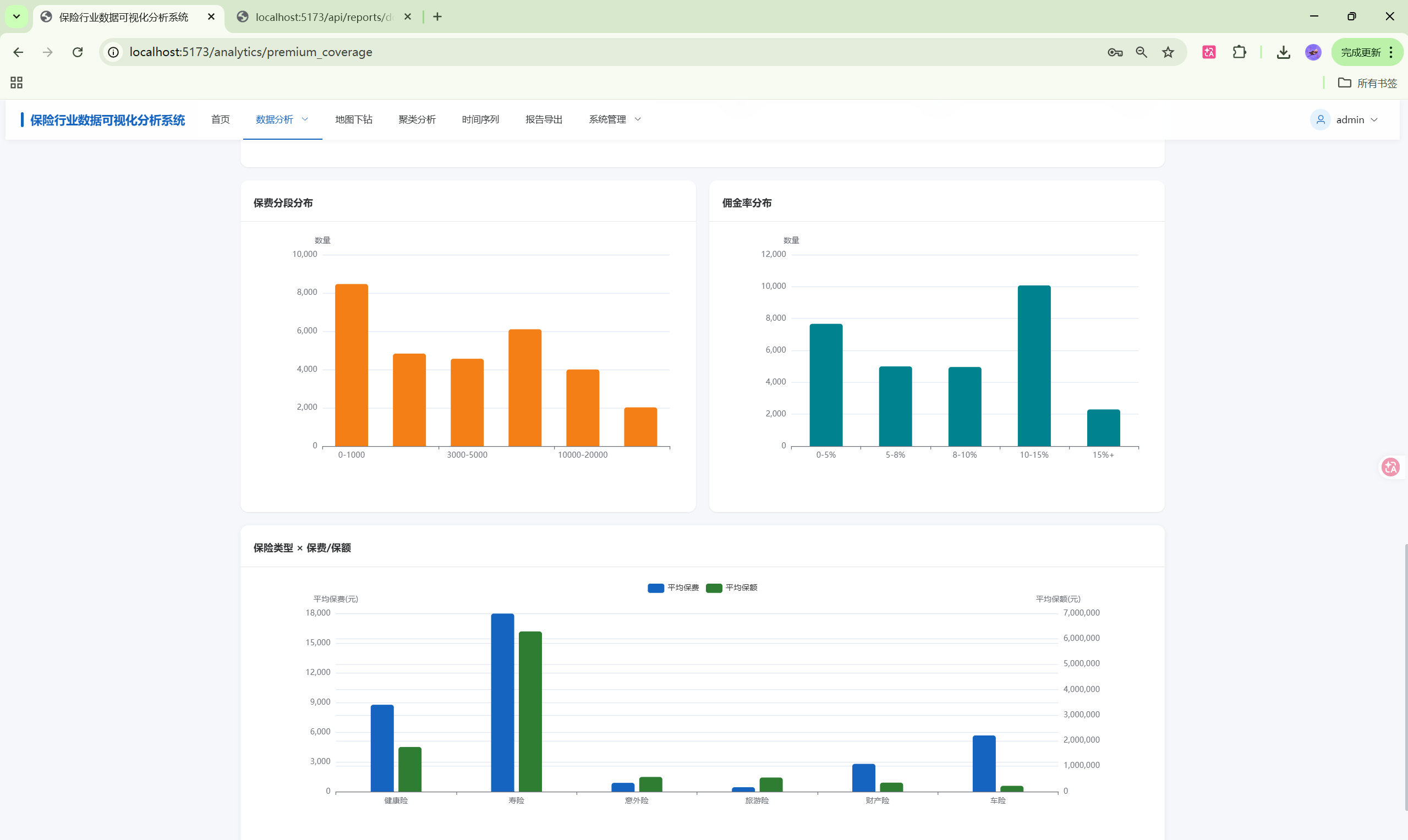The height and width of the screenshot is (840, 1408).
Task: Open the extensions puzzle icon
Action: 1239,52
